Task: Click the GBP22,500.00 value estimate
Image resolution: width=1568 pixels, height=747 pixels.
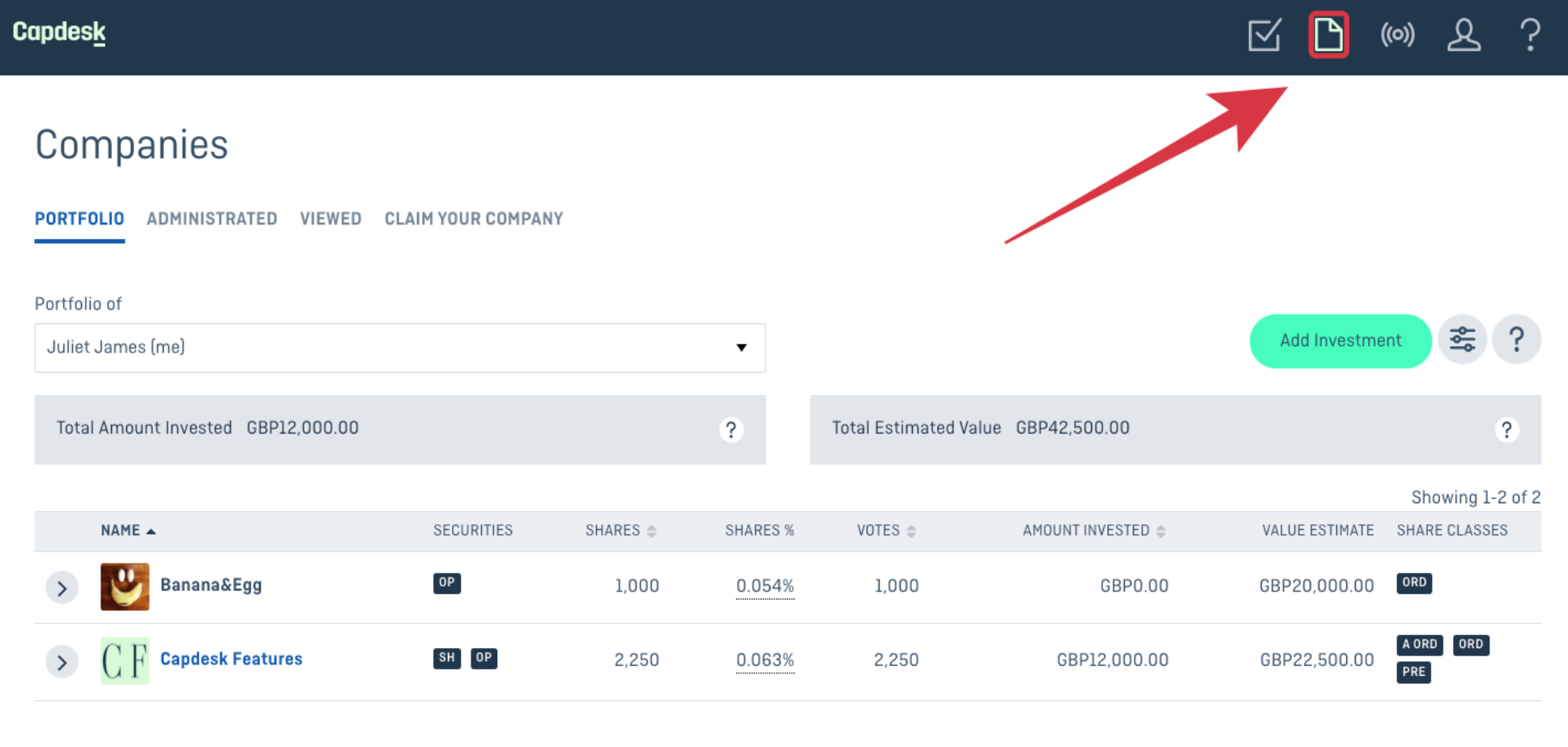Action: click(1316, 660)
